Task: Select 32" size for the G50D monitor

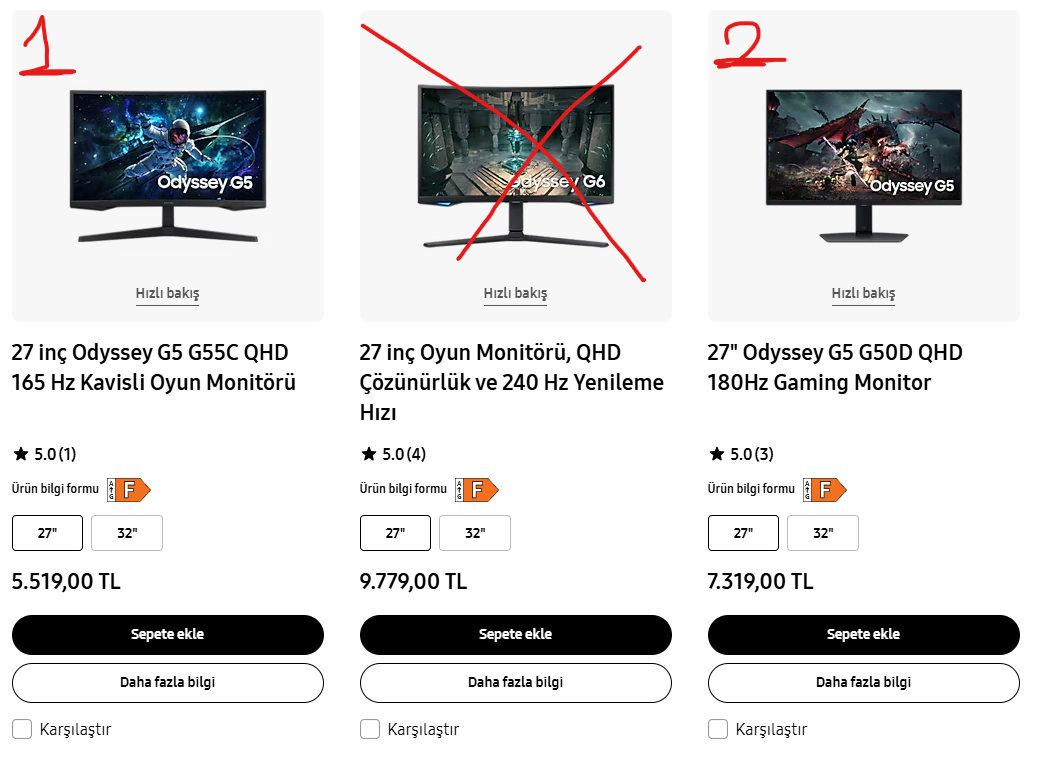Action: [823, 533]
